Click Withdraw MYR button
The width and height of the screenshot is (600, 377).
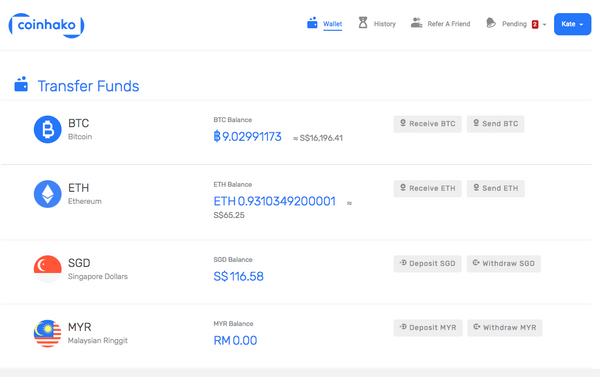tap(505, 328)
